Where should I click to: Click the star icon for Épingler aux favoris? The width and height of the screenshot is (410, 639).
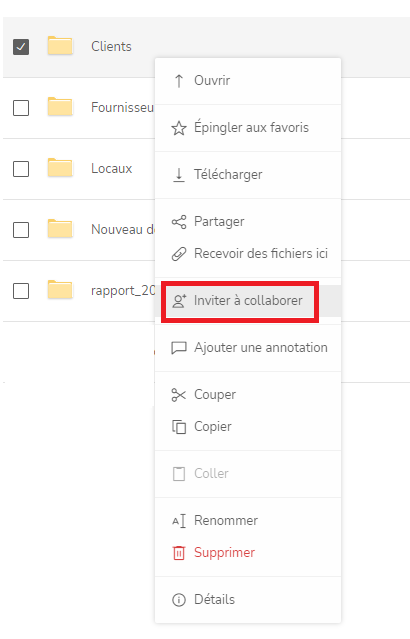tap(179, 128)
